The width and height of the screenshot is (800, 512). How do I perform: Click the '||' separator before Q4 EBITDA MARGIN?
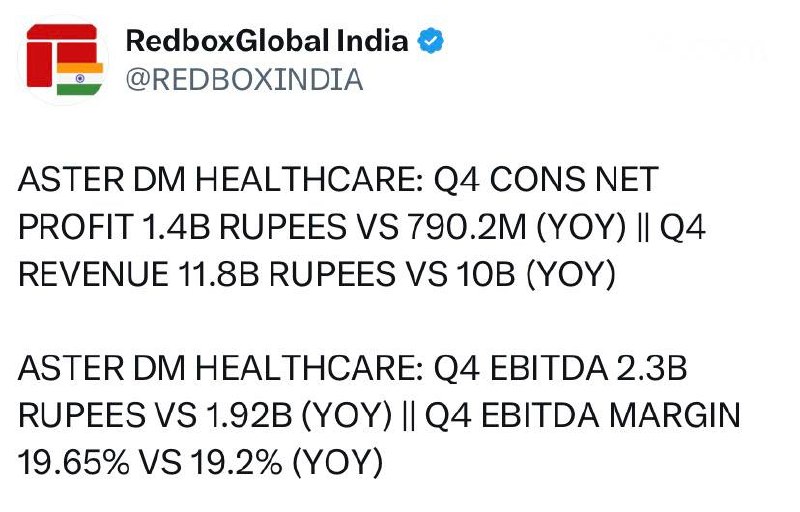coord(407,416)
